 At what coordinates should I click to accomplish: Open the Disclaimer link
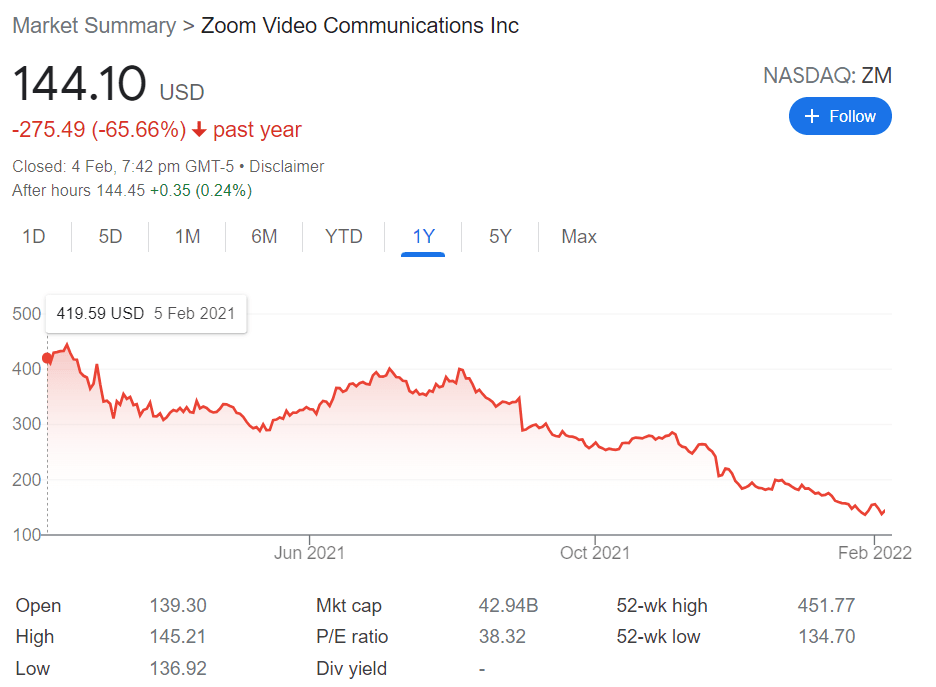tap(286, 166)
